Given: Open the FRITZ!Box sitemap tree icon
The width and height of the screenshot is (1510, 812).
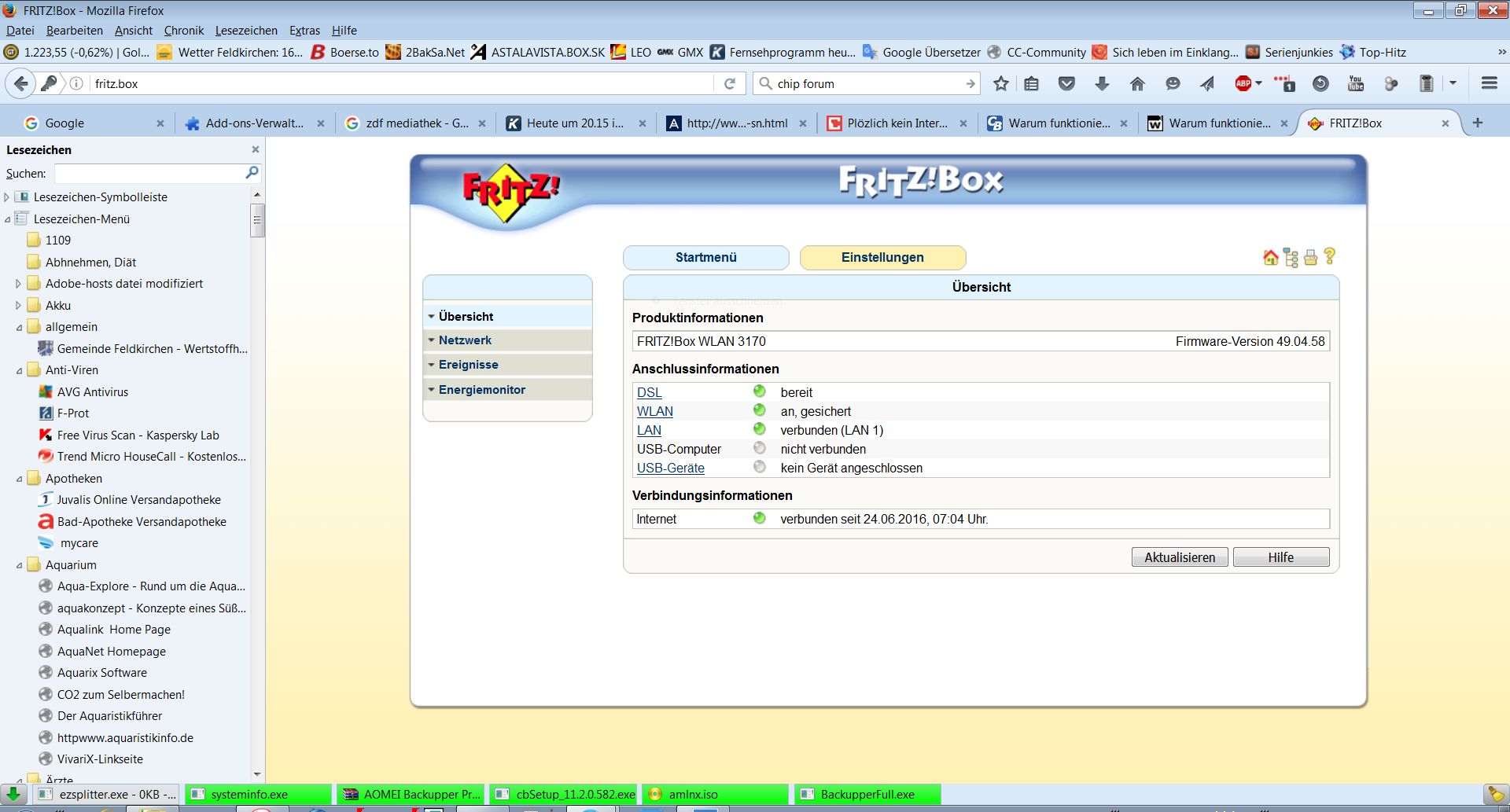Looking at the screenshot, I should coord(1291,257).
